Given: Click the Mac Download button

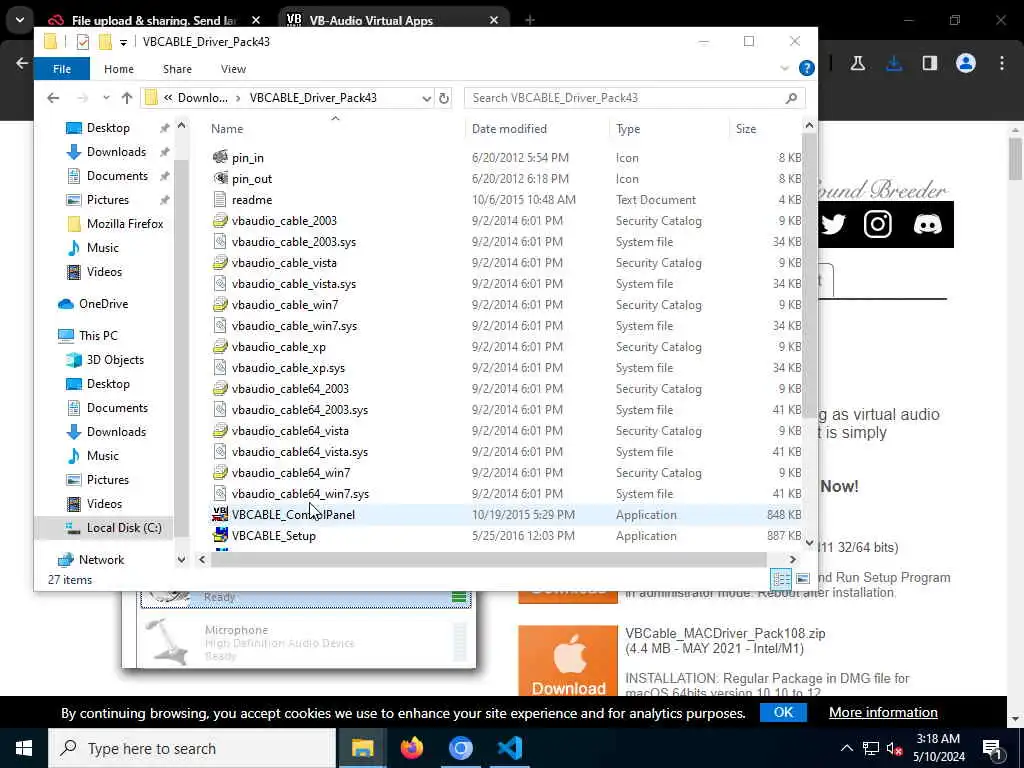Looking at the screenshot, I should pos(568,661).
